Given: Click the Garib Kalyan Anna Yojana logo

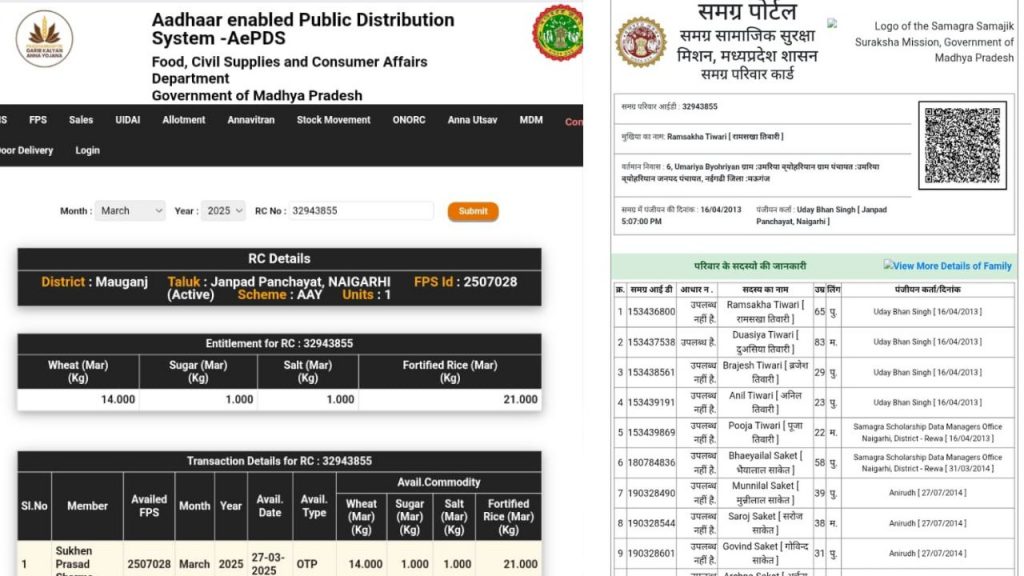Looking at the screenshot, I should (x=44, y=39).
